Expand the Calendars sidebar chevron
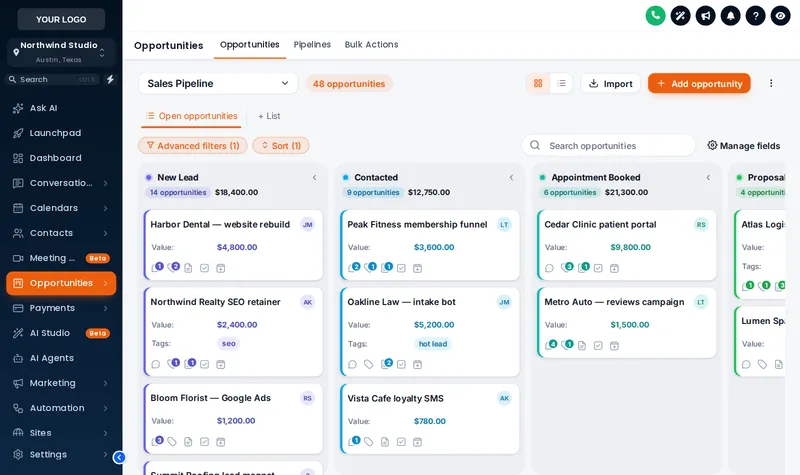Image resolution: width=800 pixels, height=475 pixels. pyautogui.click(x=105, y=208)
